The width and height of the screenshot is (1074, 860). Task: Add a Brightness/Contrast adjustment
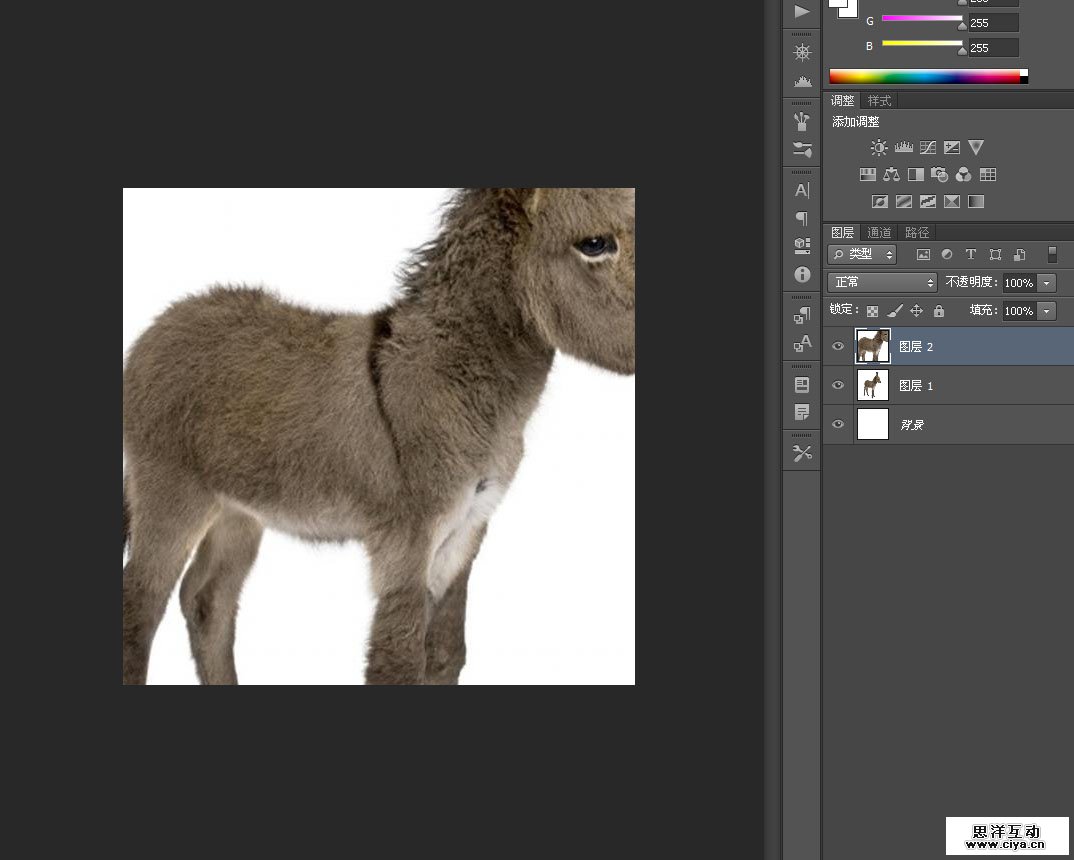[x=878, y=147]
